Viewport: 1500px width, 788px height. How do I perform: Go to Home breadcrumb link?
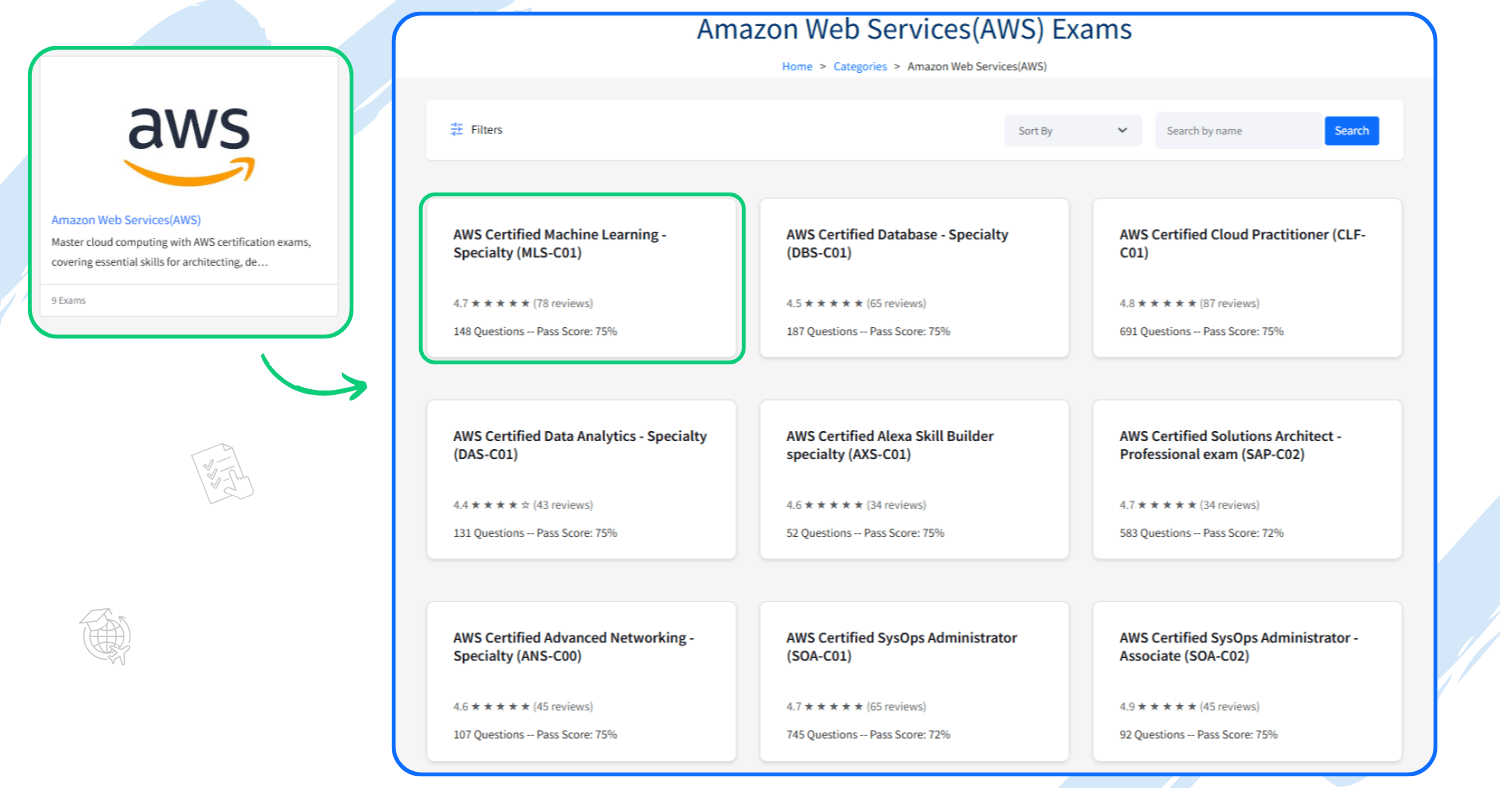797,67
